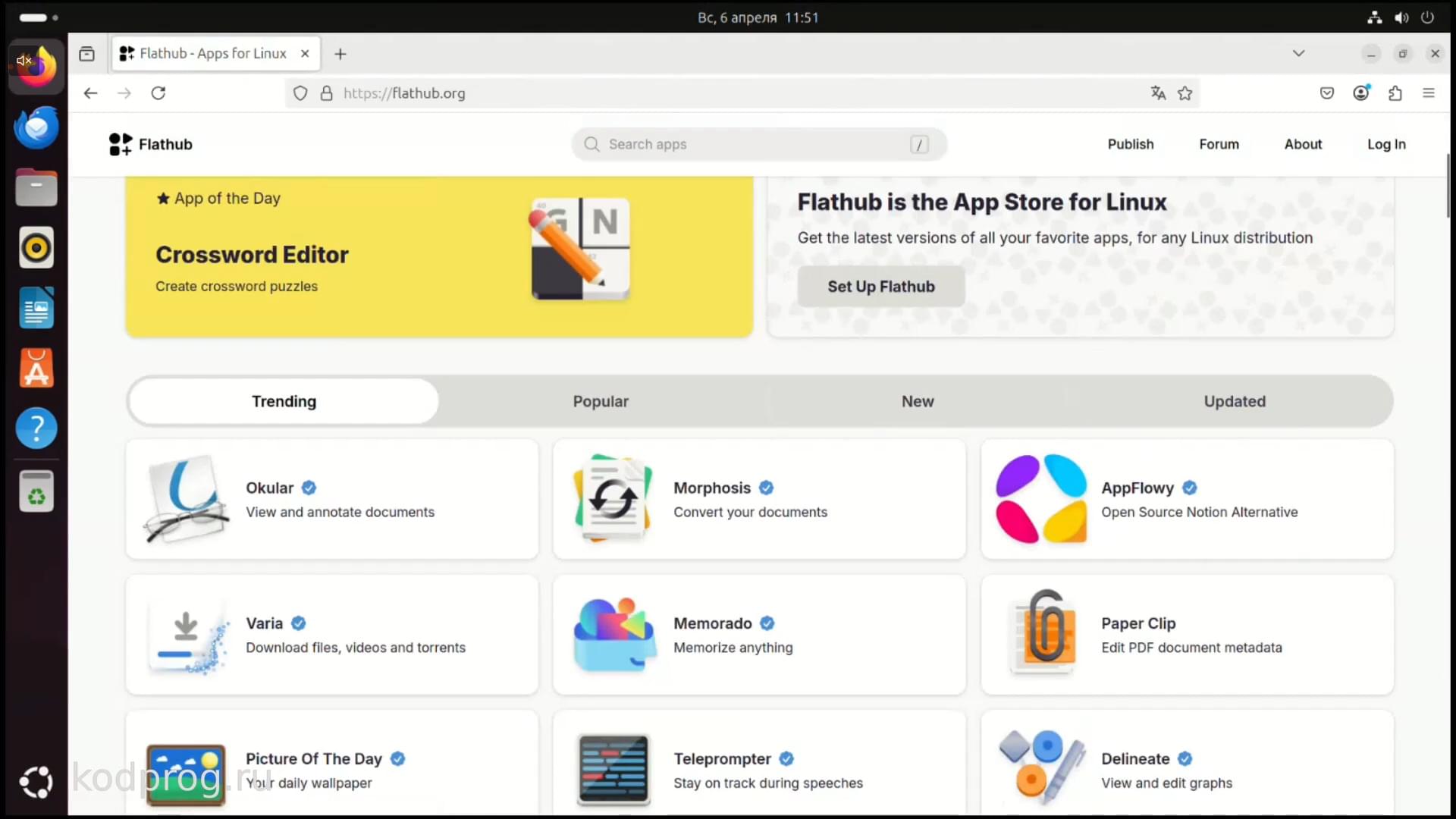View site security padlock info

tap(326, 93)
